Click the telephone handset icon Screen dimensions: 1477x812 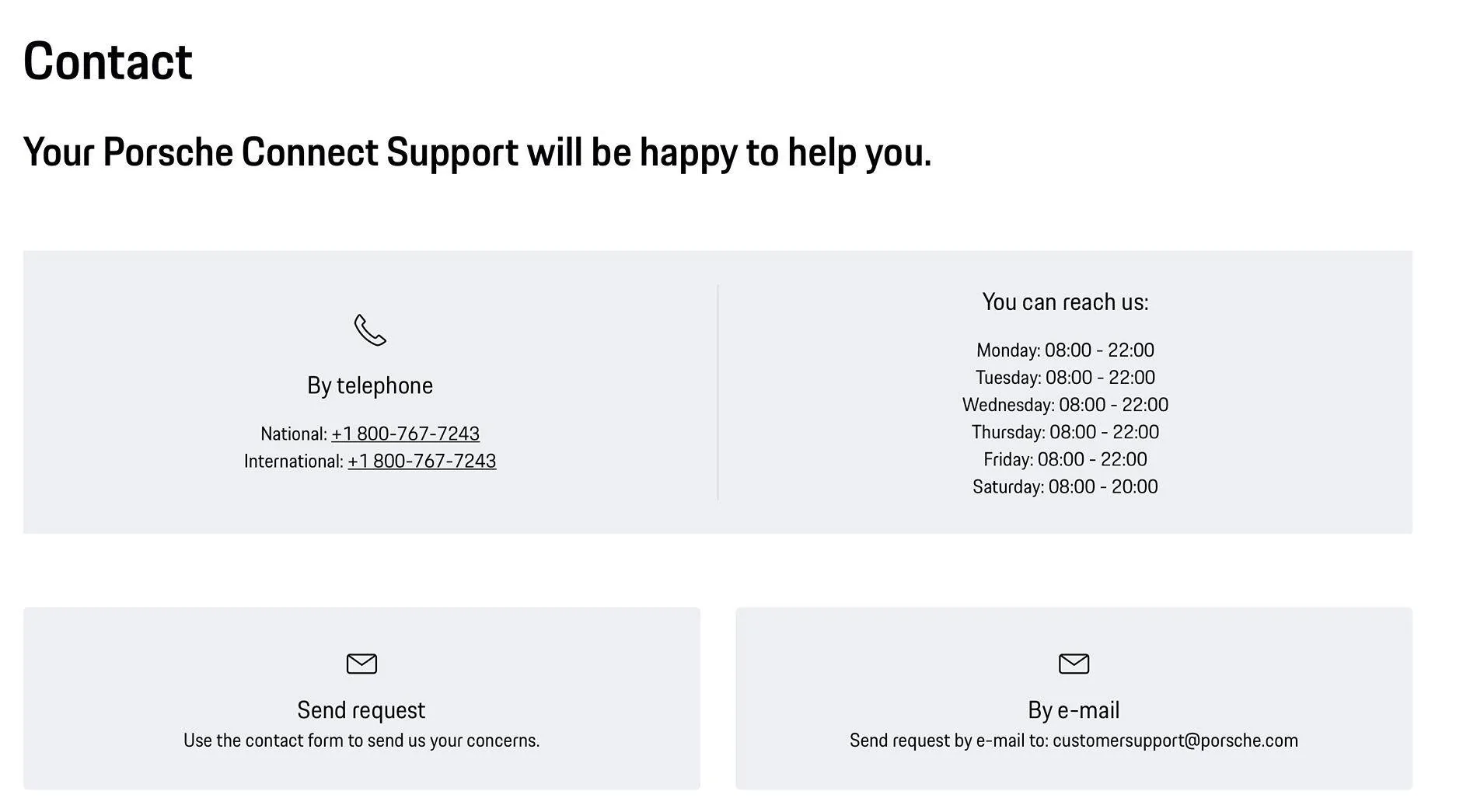[x=370, y=330]
